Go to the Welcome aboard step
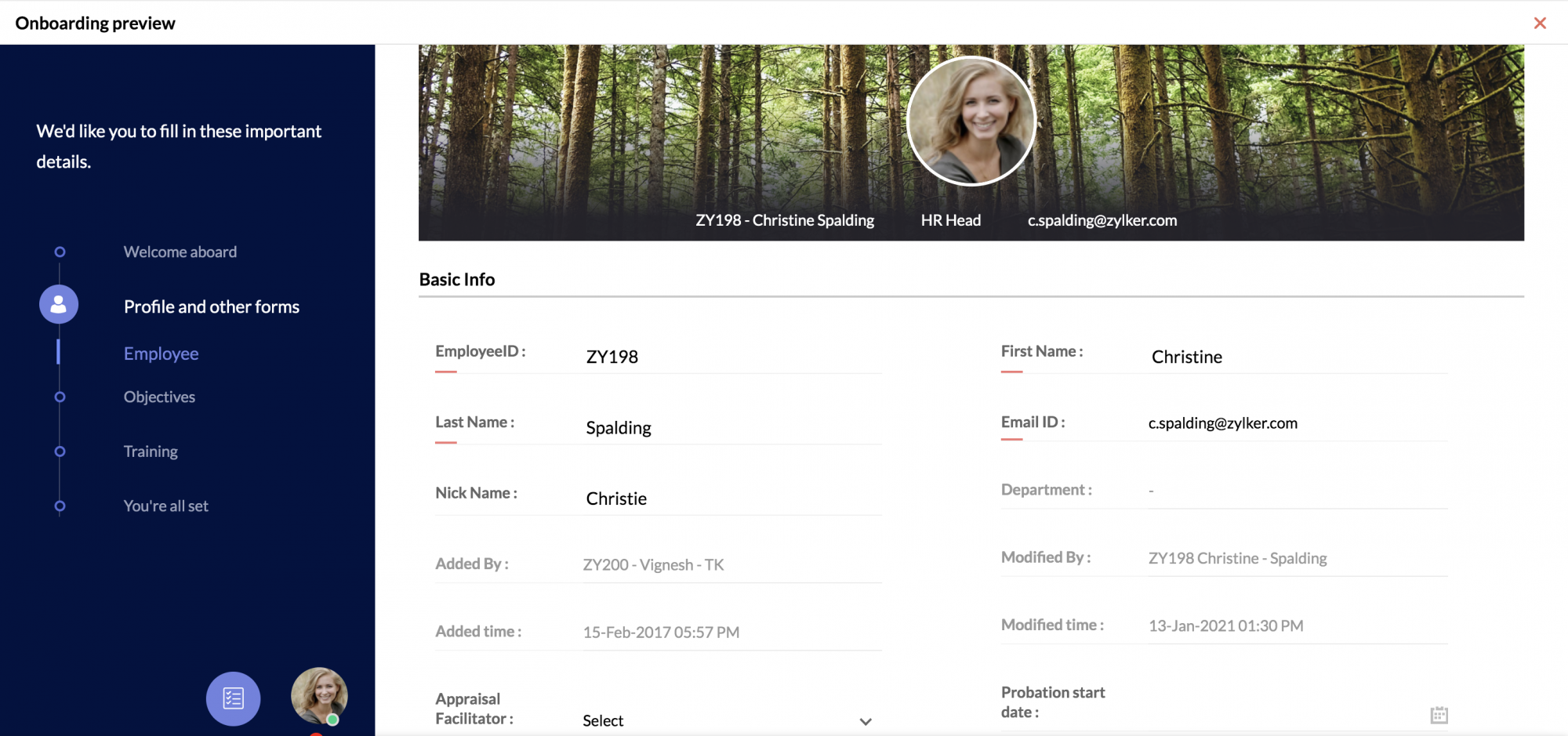 coord(180,252)
